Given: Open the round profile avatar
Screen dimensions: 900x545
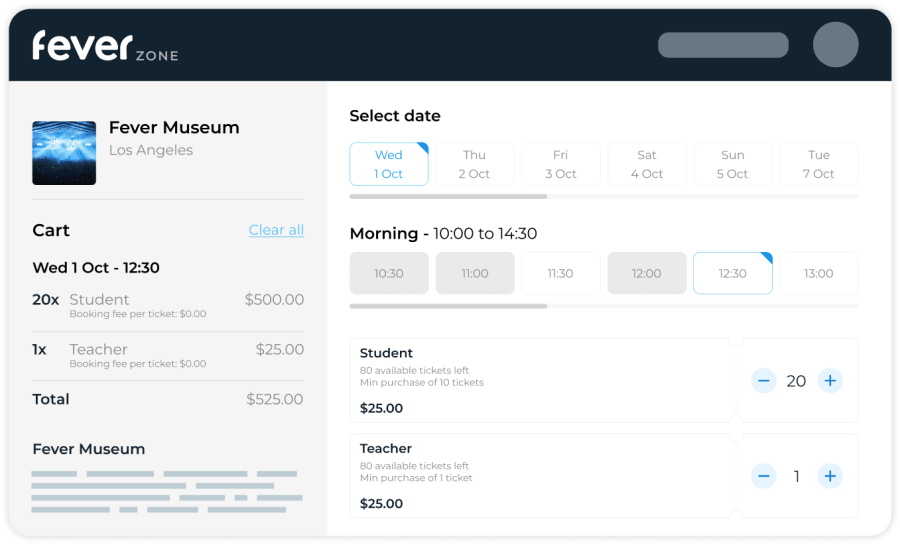Looking at the screenshot, I should [x=835, y=45].
